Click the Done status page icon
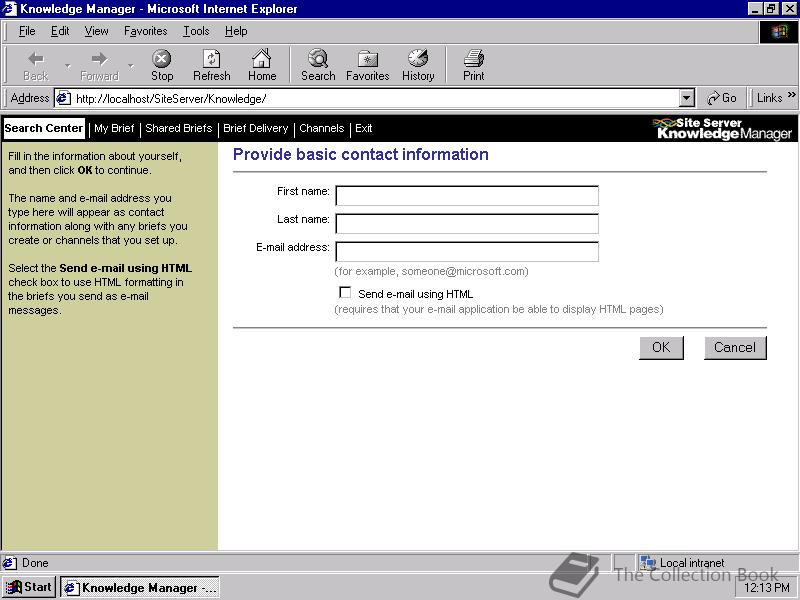This screenshot has height=600, width=800. [9, 563]
